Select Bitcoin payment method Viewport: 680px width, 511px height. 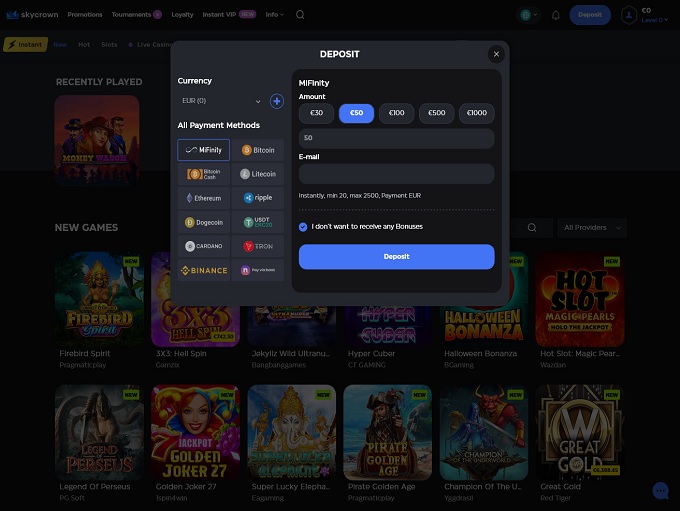click(x=258, y=150)
